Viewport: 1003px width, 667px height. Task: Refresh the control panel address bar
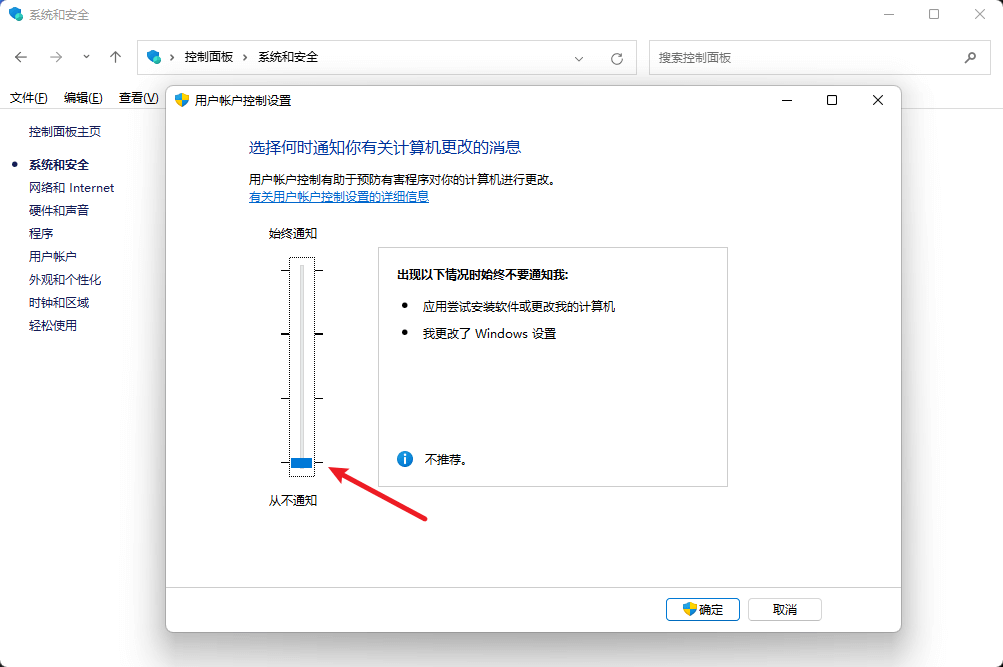(617, 58)
